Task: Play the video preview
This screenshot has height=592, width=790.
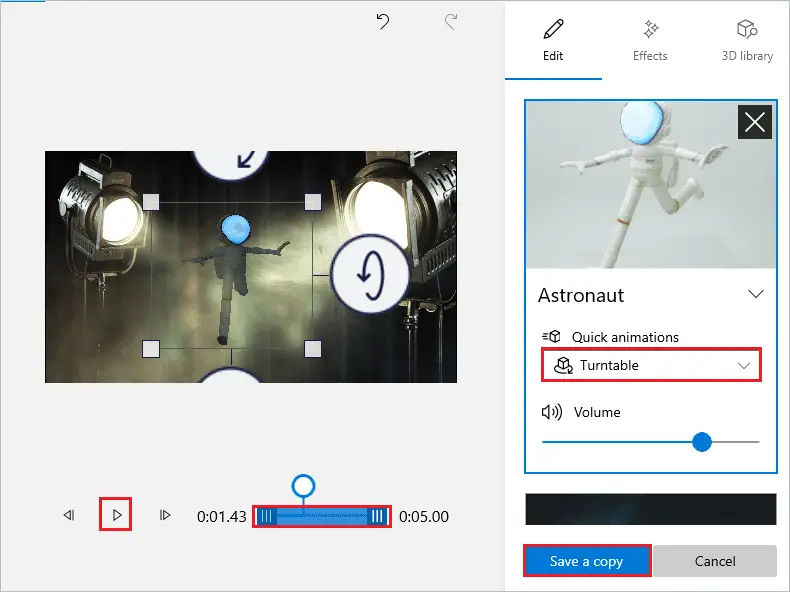Action: tap(116, 514)
